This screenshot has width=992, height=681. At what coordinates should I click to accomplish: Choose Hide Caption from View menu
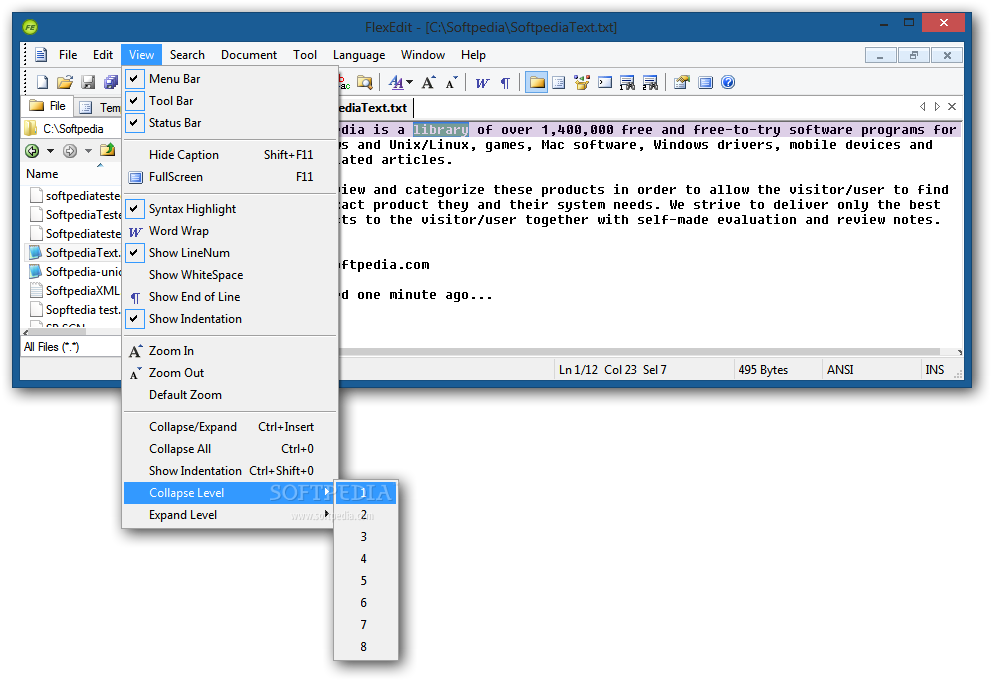[x=230, y=155]
